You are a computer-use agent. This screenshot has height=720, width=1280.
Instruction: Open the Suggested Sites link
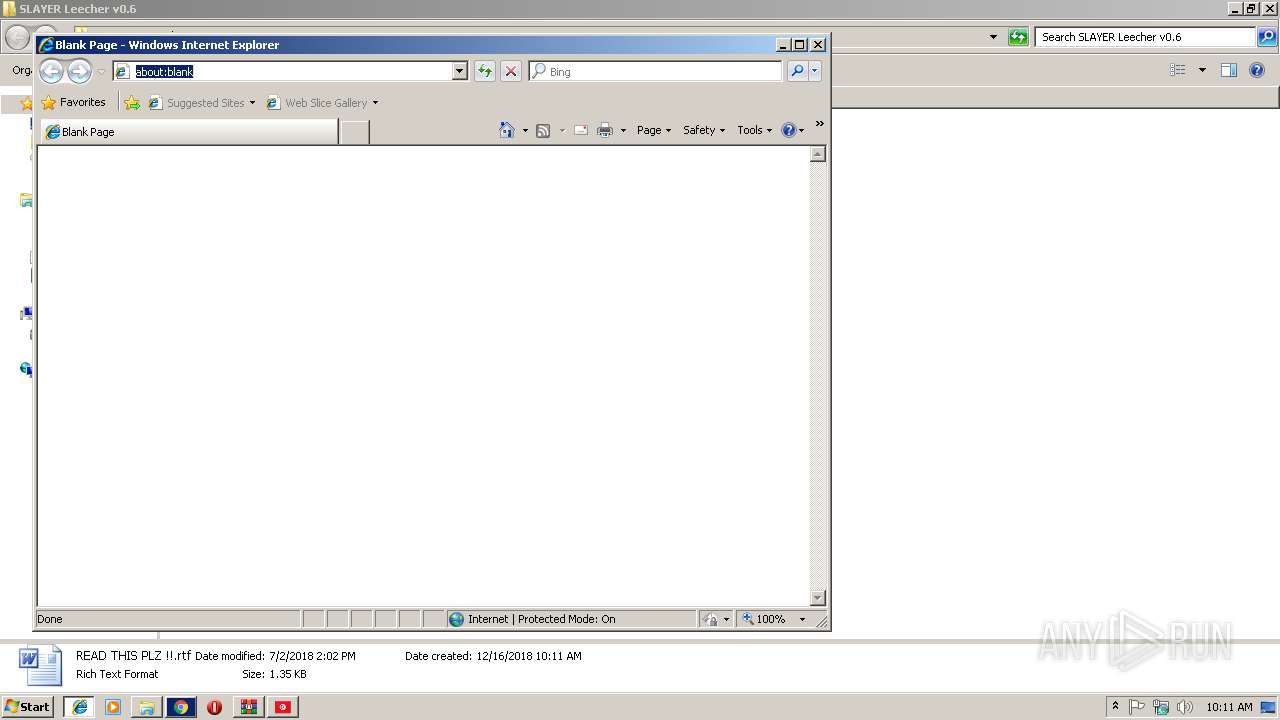[x=201, y=102]
